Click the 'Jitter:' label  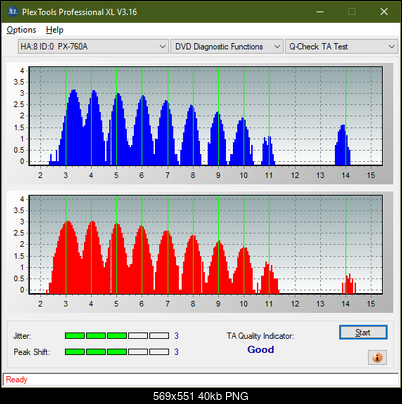(22, 336)
